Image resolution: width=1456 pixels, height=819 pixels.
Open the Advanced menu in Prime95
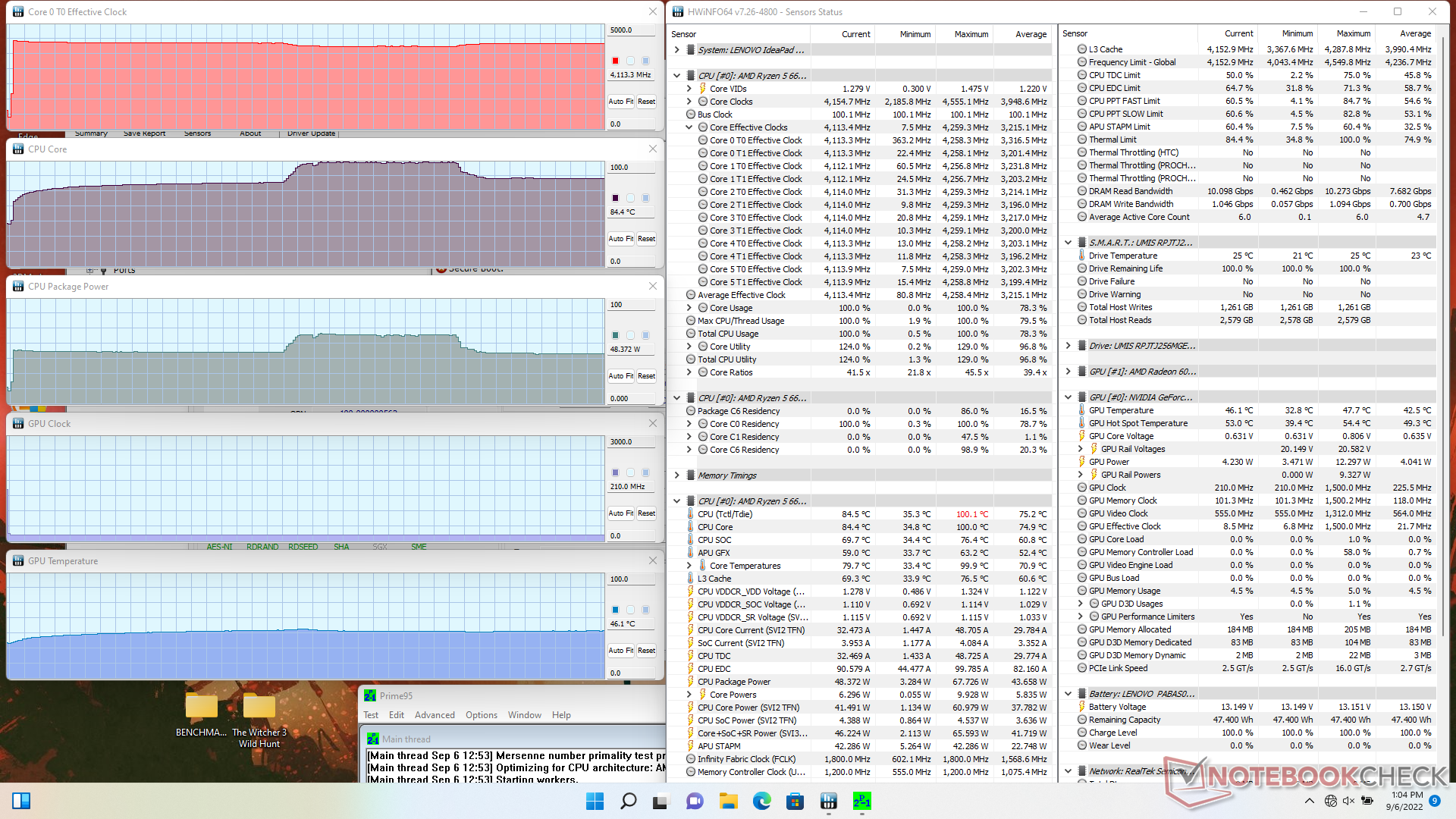click(435, 715)
